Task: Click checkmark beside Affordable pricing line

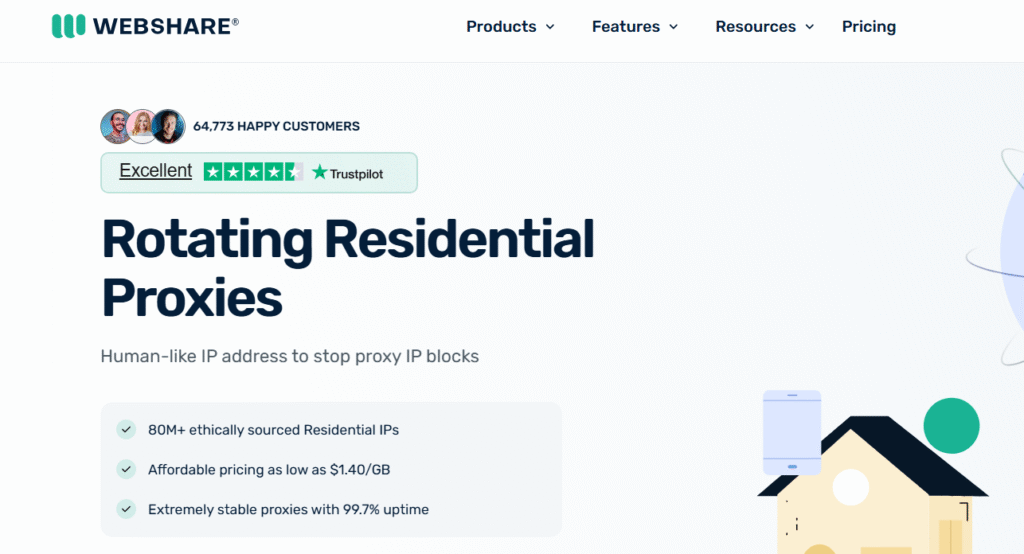Action: tap(126, 469)
